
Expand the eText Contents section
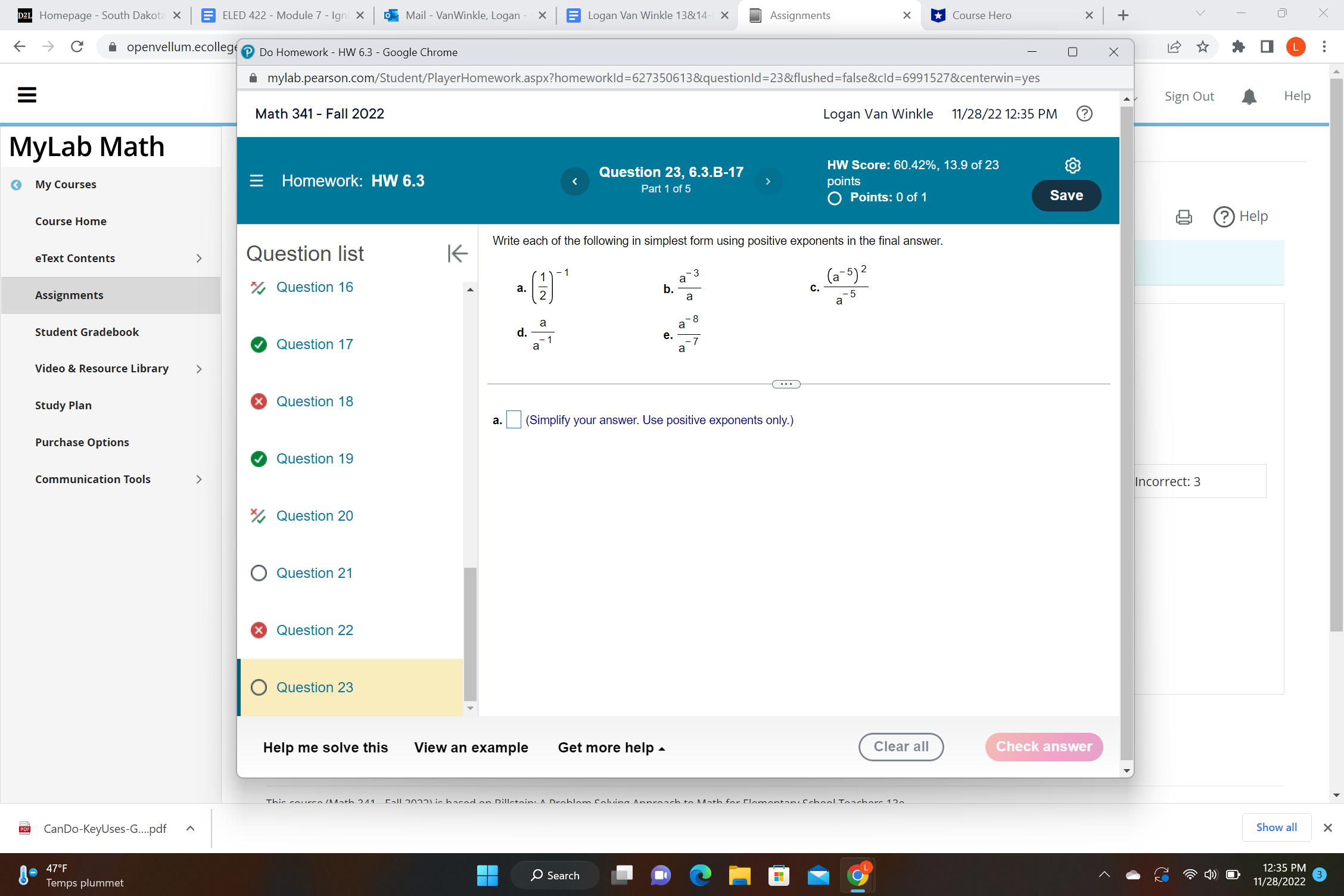coord(198,258)
